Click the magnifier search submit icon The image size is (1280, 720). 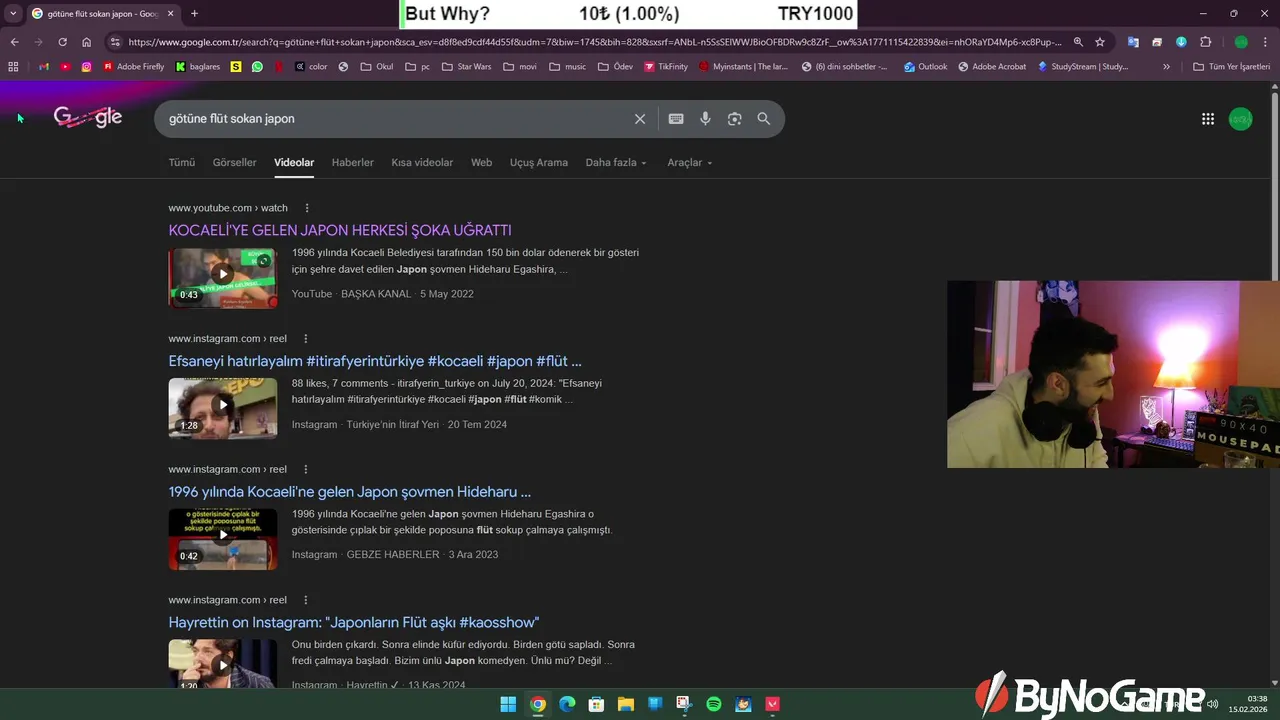coord(764,119)
